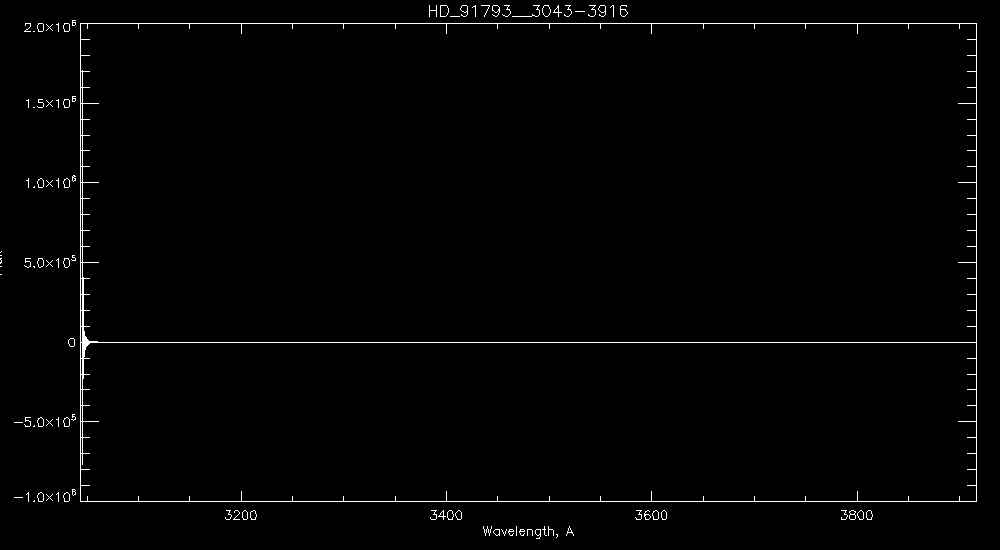This screenshot has height=550, width=1000.
Task: Click the 3400 wavelength tick label
Action: coord(446,515)
